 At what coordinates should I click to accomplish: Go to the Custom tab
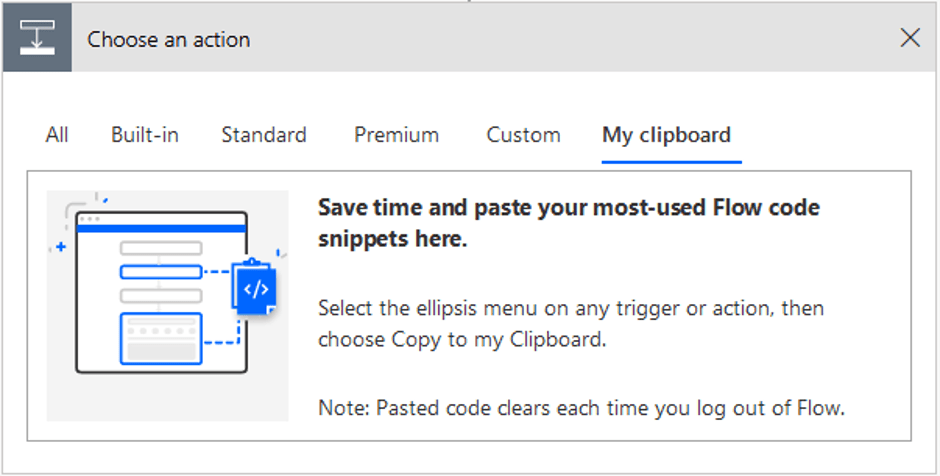click(523, 135)
